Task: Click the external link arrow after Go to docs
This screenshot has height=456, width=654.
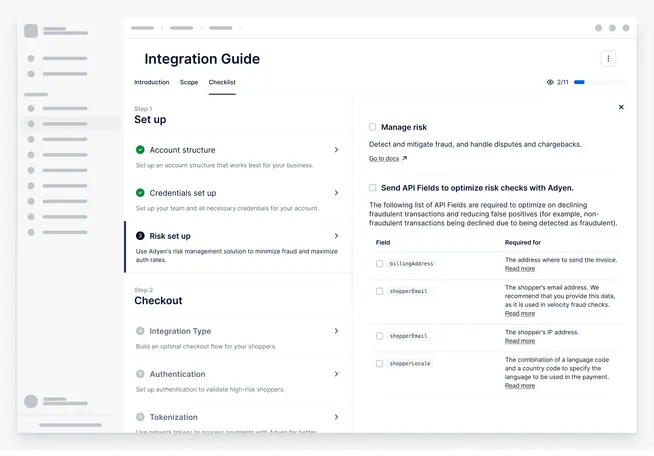Action: point(404,159)
